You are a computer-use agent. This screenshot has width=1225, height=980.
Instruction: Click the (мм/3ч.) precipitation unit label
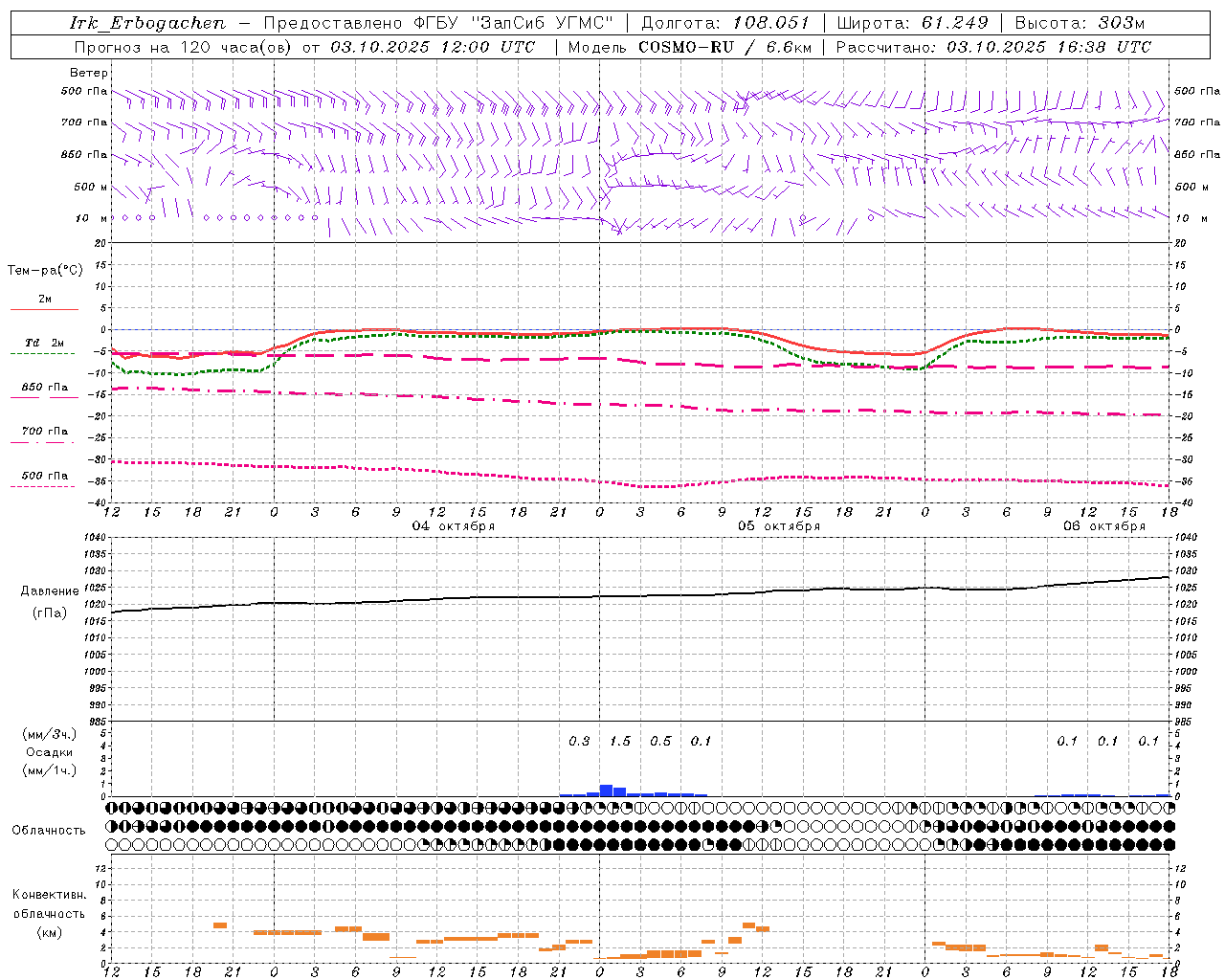(x=50, y=734)
